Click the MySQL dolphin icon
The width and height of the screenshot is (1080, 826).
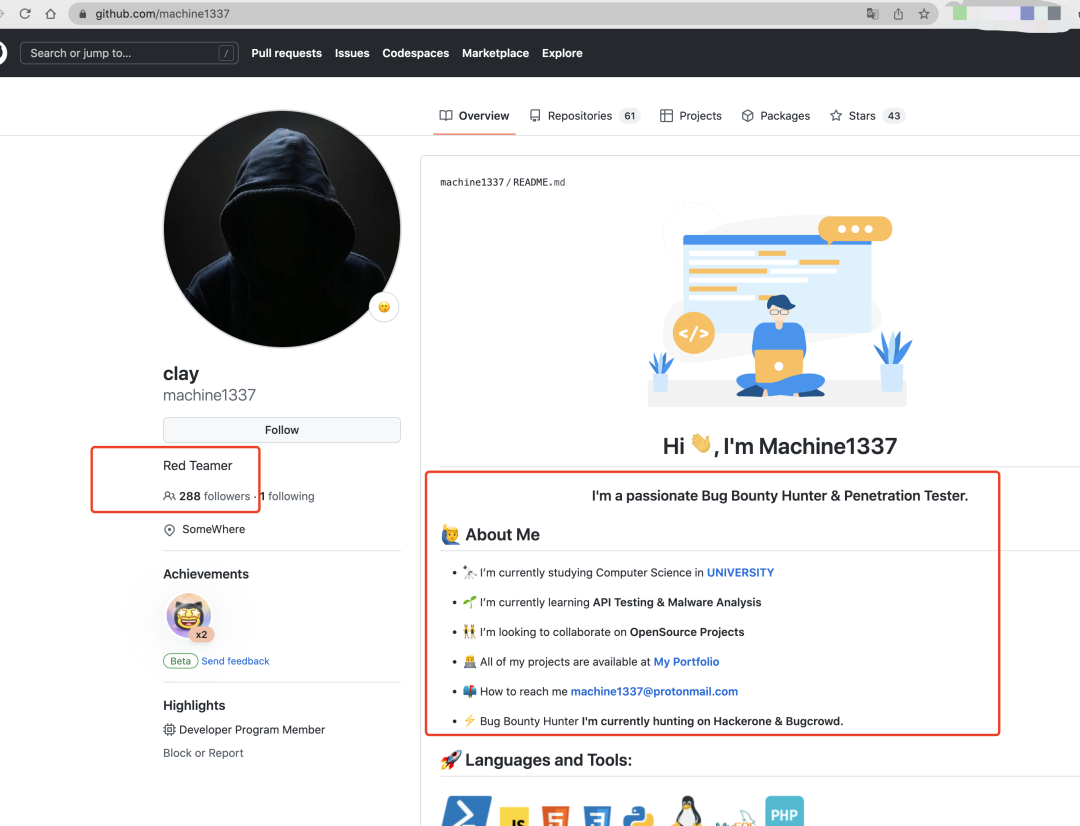point(736,817)
